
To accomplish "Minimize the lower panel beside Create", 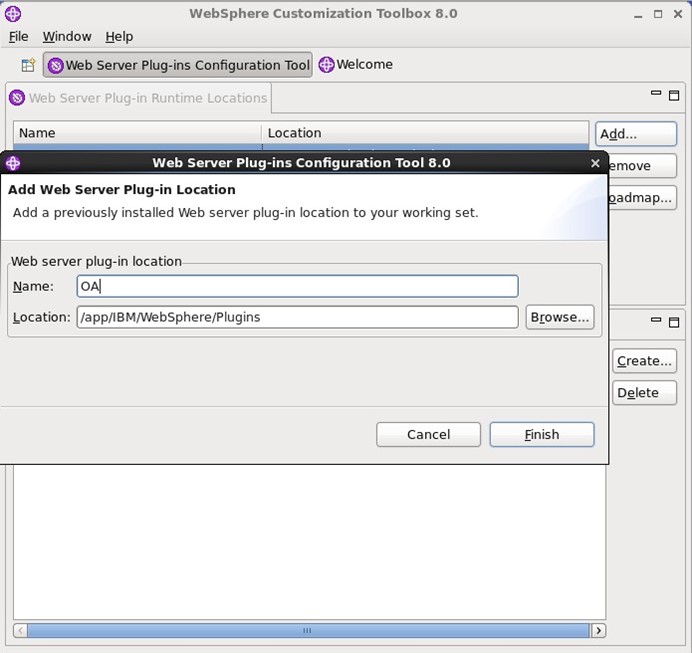I will 656,322.
